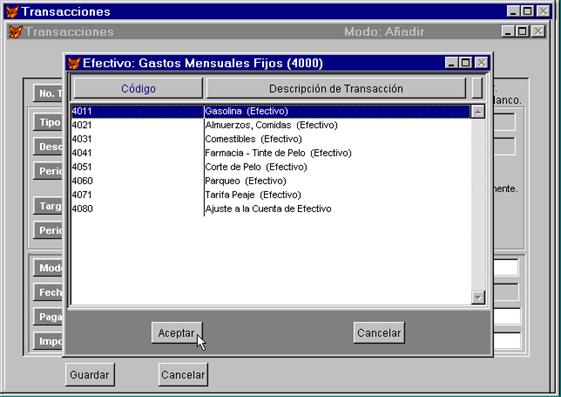Viewport: 561px width, 397px height.
Task: Maximize the inner Transacciones Modo Añadir window
Action: click(522, 31)
